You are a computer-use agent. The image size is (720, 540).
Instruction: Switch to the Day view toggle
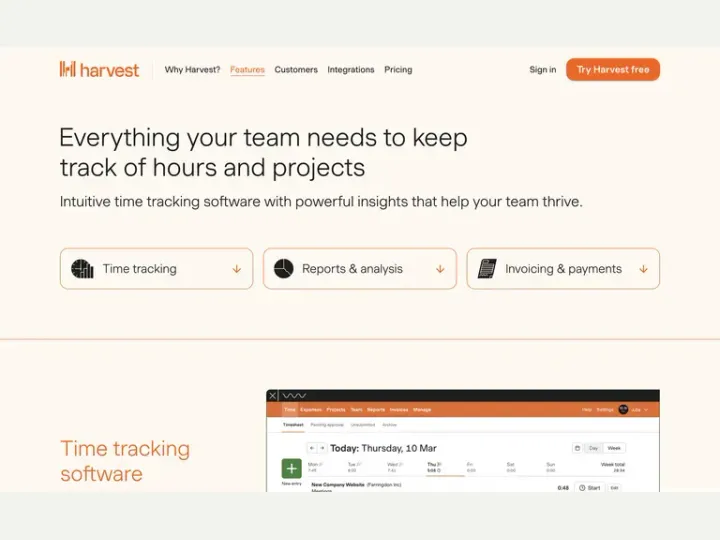point(593,448)
